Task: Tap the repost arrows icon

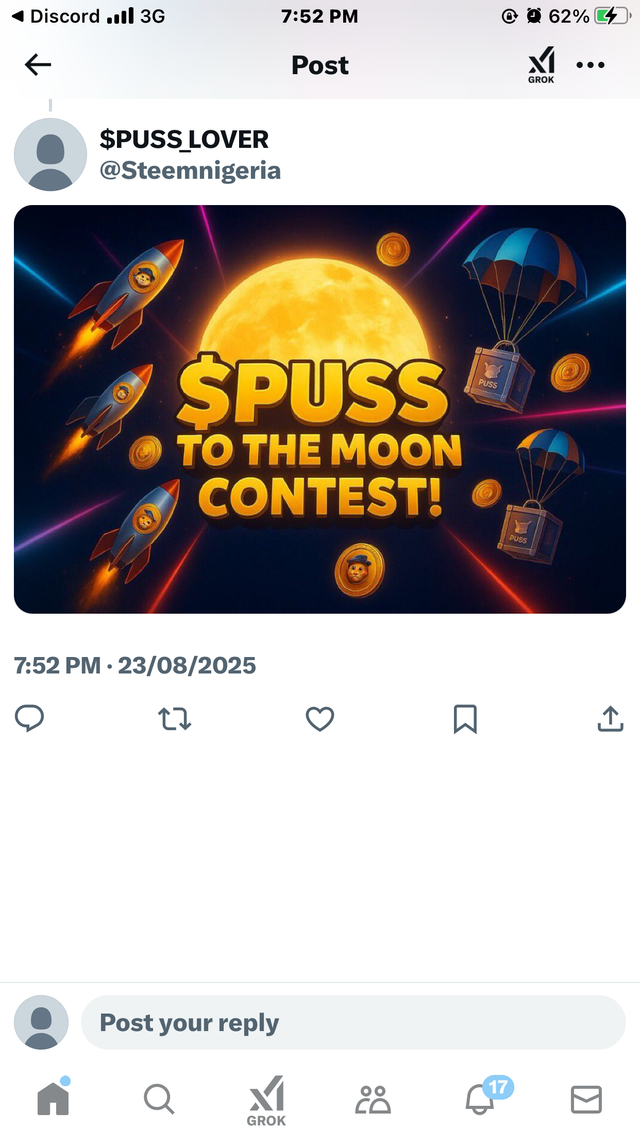Action: click(174, 719)
